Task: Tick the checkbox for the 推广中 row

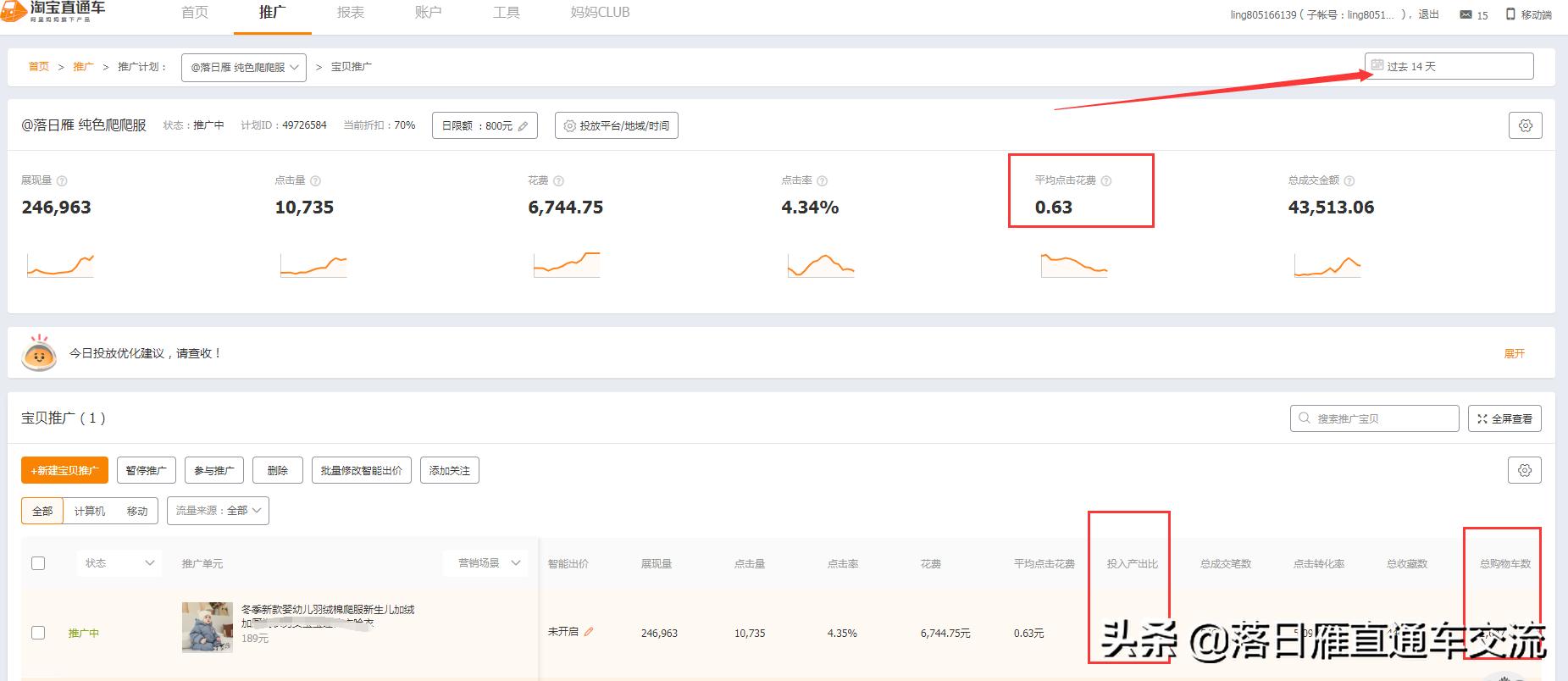Action: [x=38, y=633]
